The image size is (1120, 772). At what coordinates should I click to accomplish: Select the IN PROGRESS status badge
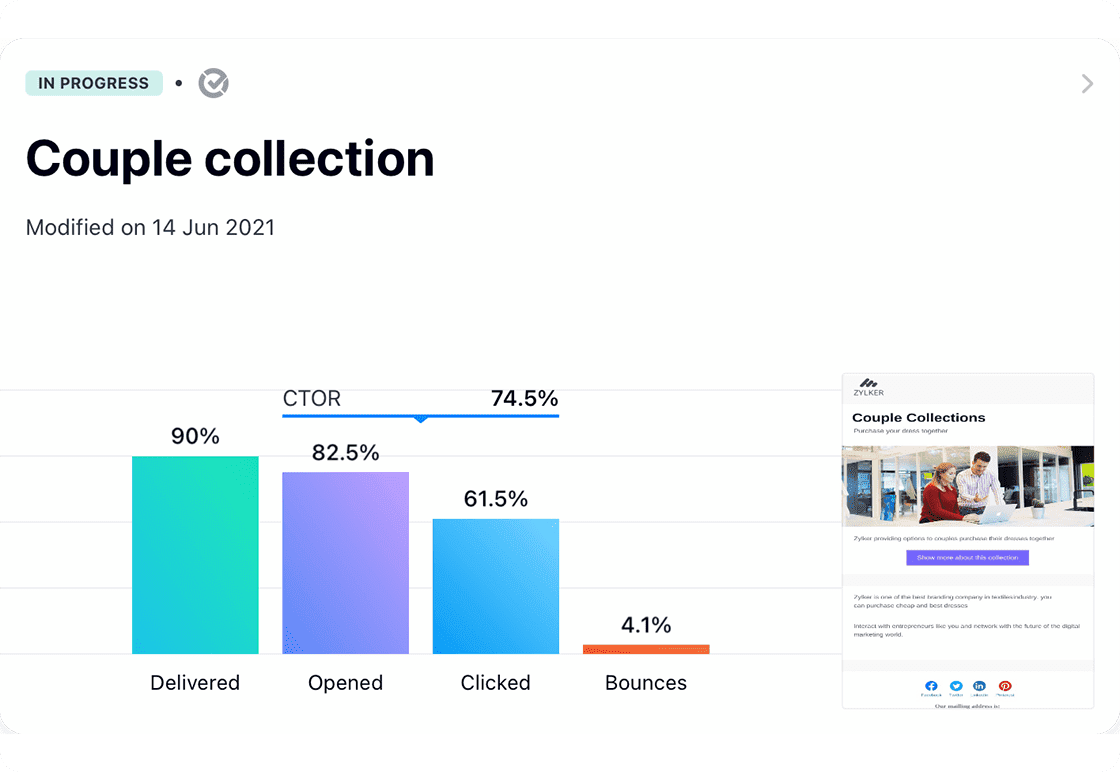(x=94, y=83)
